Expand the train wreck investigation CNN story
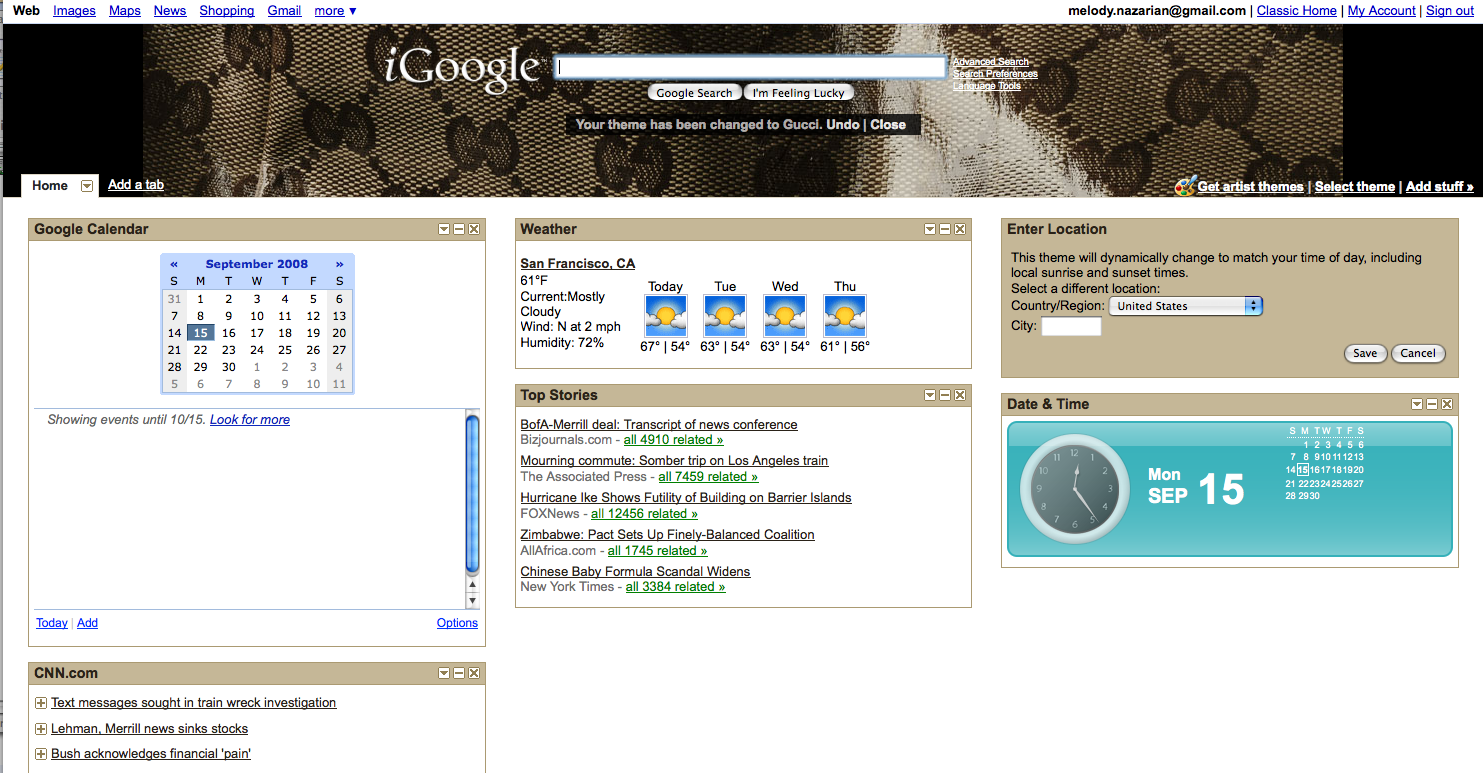 pos(41,703)
